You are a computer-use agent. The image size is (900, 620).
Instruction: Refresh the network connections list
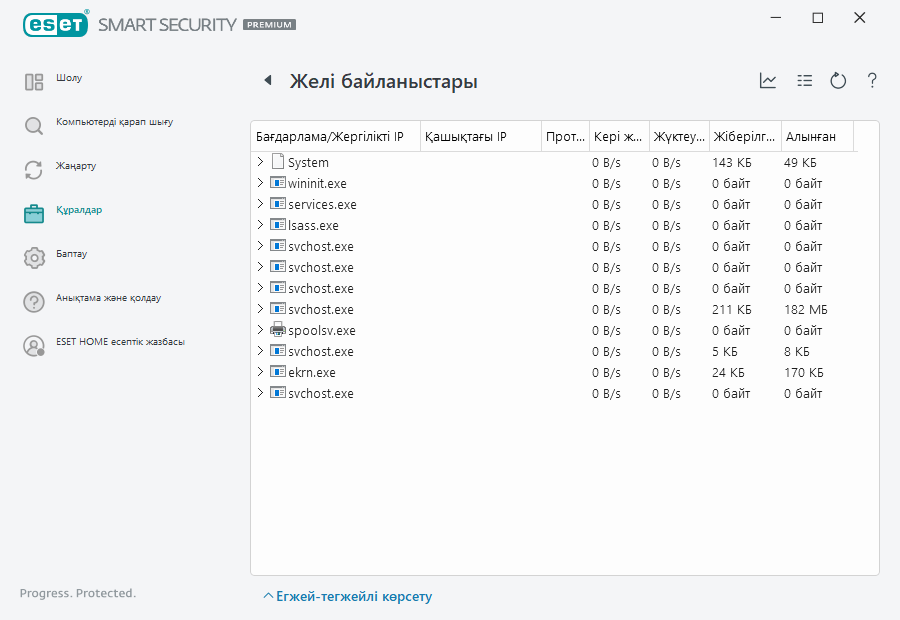coord(838,81)
